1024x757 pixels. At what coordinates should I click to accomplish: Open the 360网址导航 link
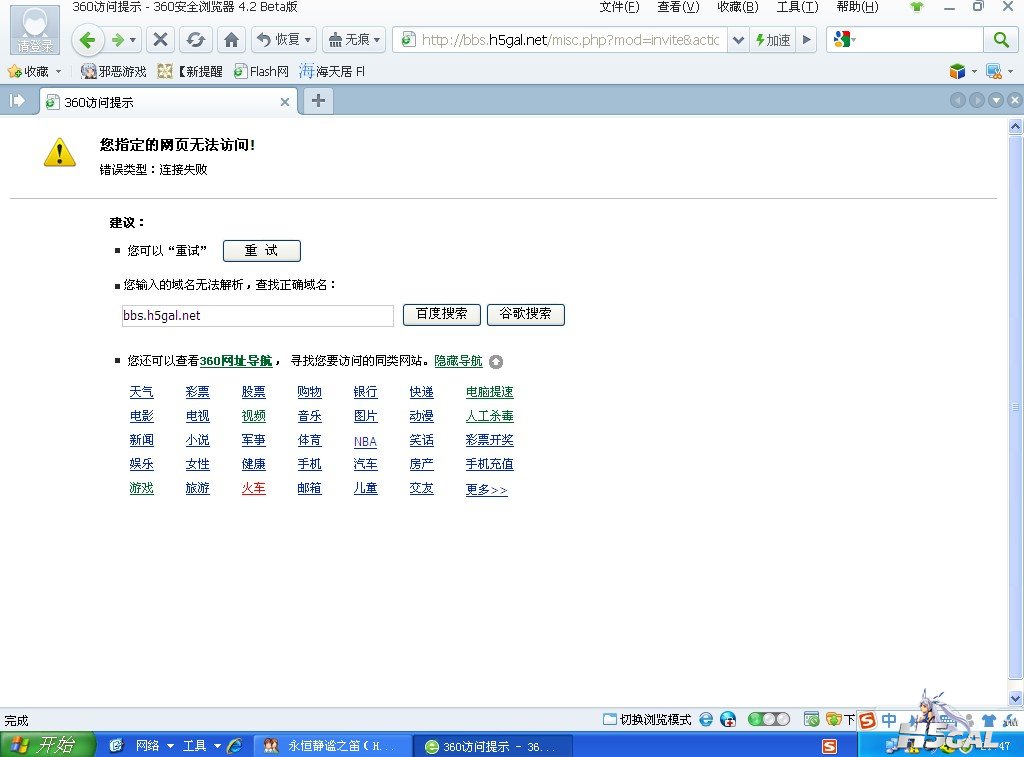(x=236, y=361)
